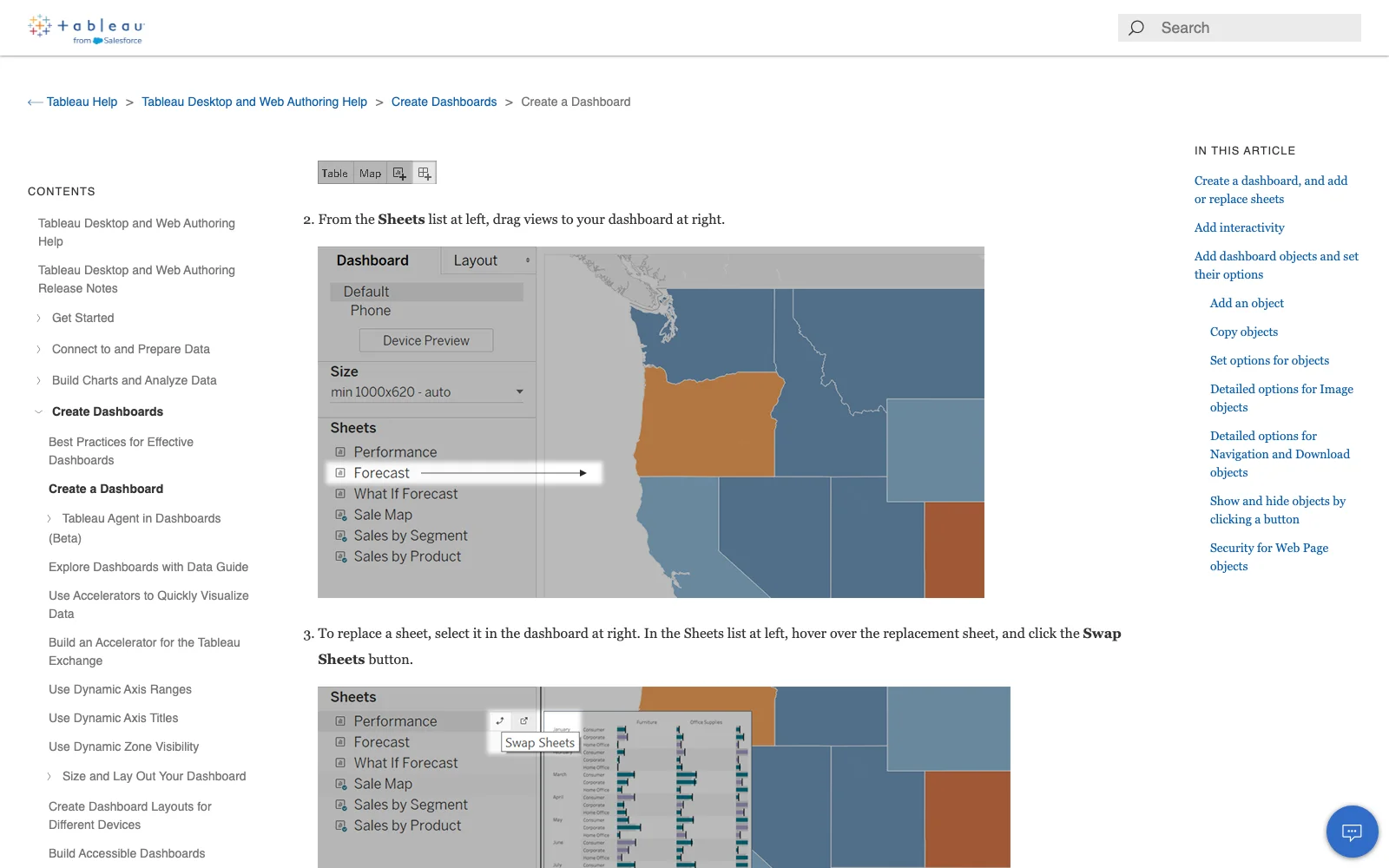This screenshot has height=868, width=1389.
Task: Jump to Navigation and Download objects options
Action: [1280, 454]
